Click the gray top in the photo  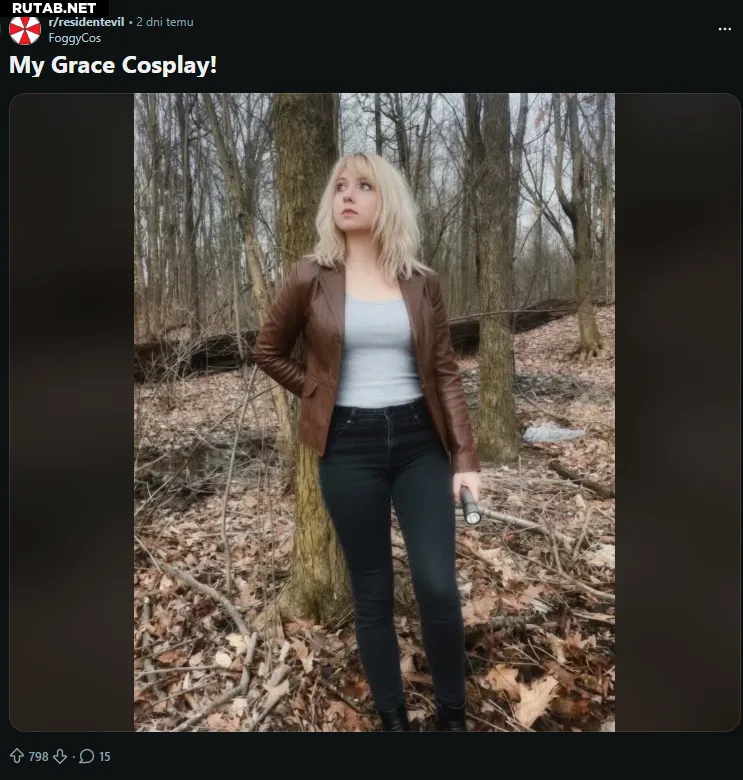point(376,350)
